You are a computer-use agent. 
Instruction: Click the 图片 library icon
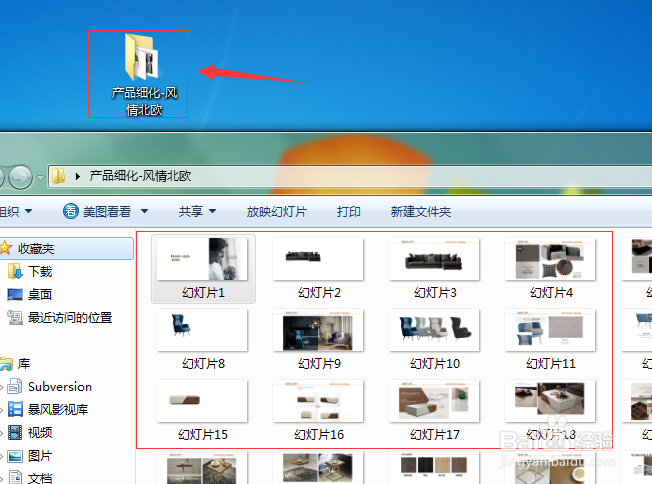point(15,456)
